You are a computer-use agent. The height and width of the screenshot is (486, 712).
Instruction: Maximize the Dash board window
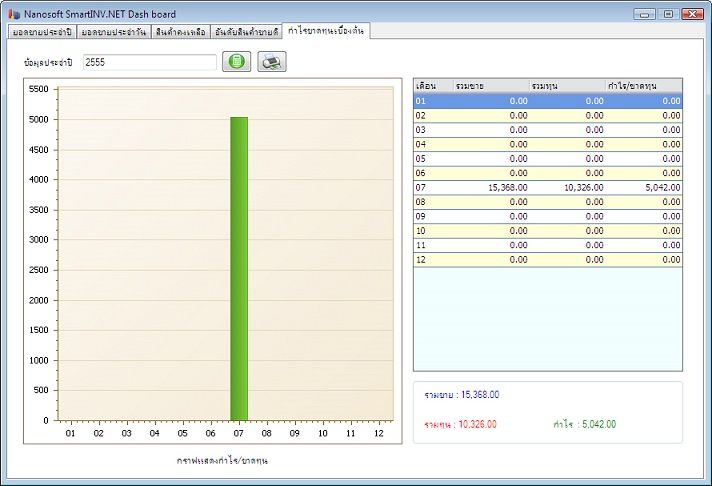[x=667, y=14]
